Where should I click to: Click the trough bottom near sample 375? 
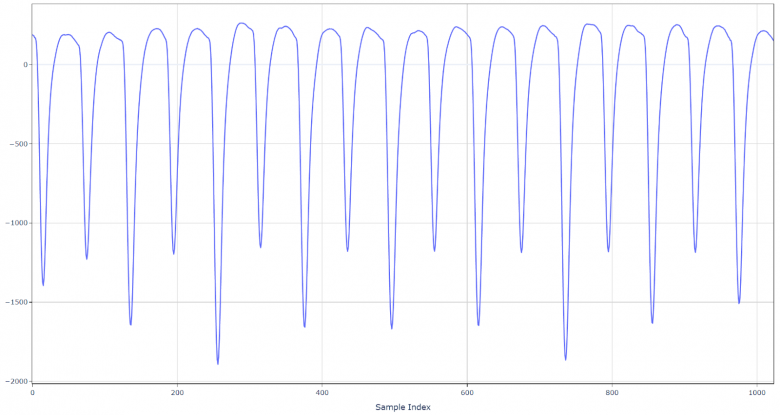click(x=305, y=326)
